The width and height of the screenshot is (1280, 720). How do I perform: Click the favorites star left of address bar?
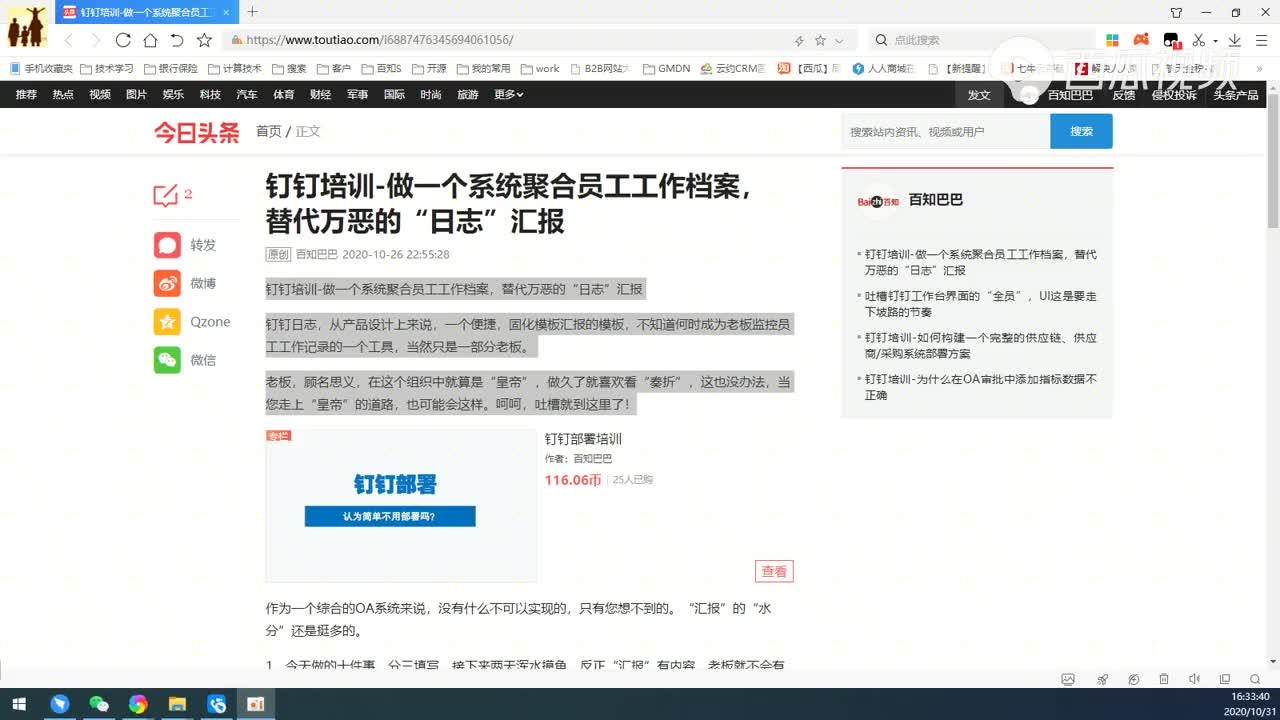point(204,40)
